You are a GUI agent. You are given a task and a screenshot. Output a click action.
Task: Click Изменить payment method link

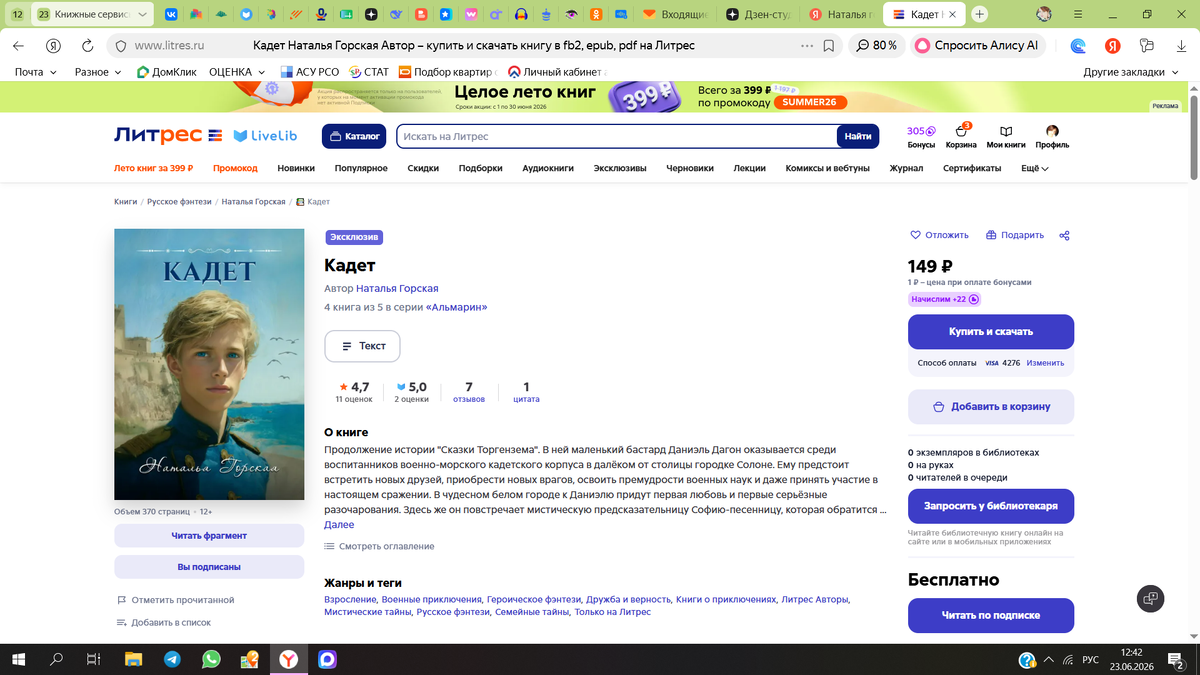point(1045,363)
